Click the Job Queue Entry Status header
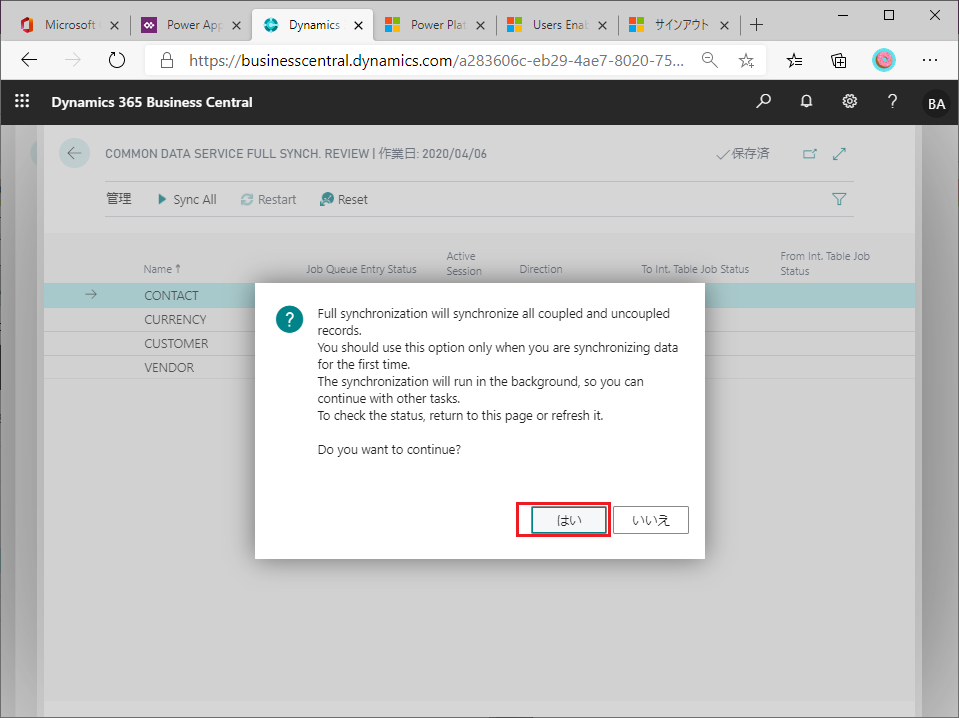 pos(361,269)
